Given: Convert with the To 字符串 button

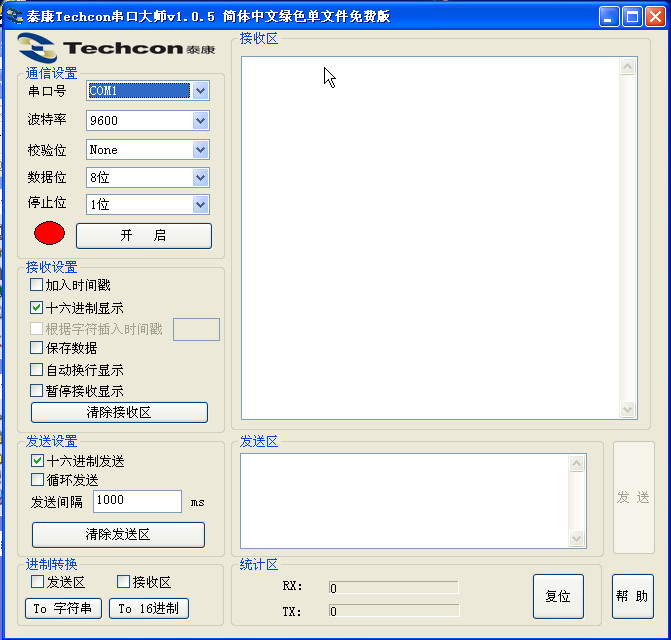Looking at the screenshot, I should (63, 608).
